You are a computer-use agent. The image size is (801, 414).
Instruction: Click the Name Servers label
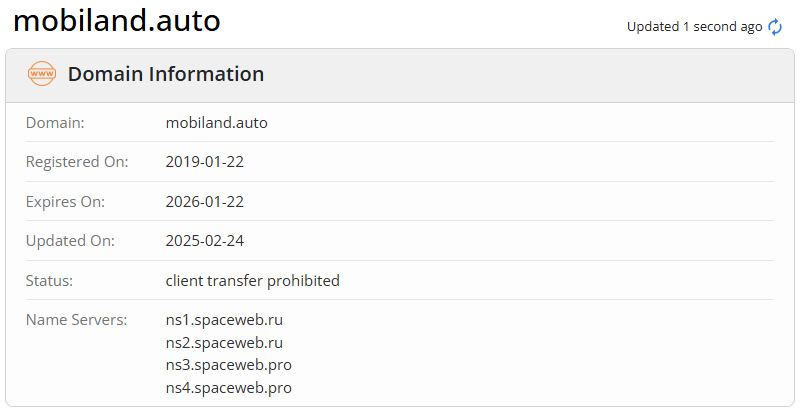pyautogui.click(x=76, y=320)
